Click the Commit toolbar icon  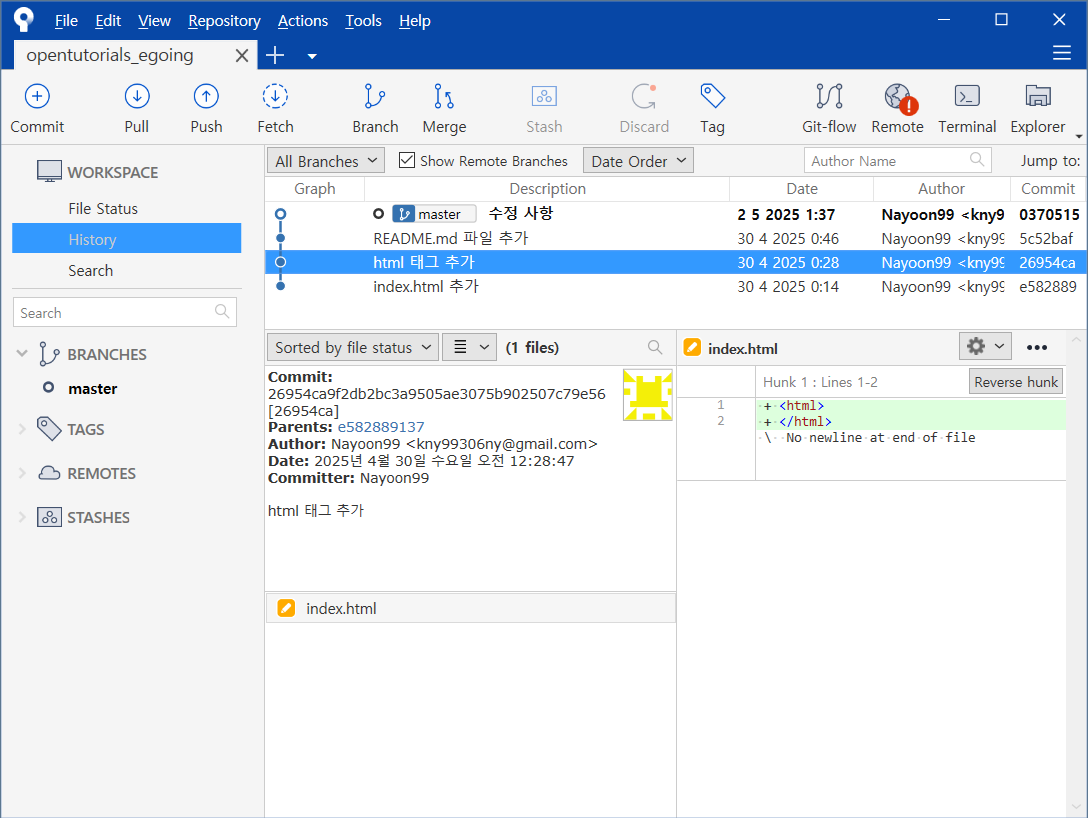click(37, 96)
